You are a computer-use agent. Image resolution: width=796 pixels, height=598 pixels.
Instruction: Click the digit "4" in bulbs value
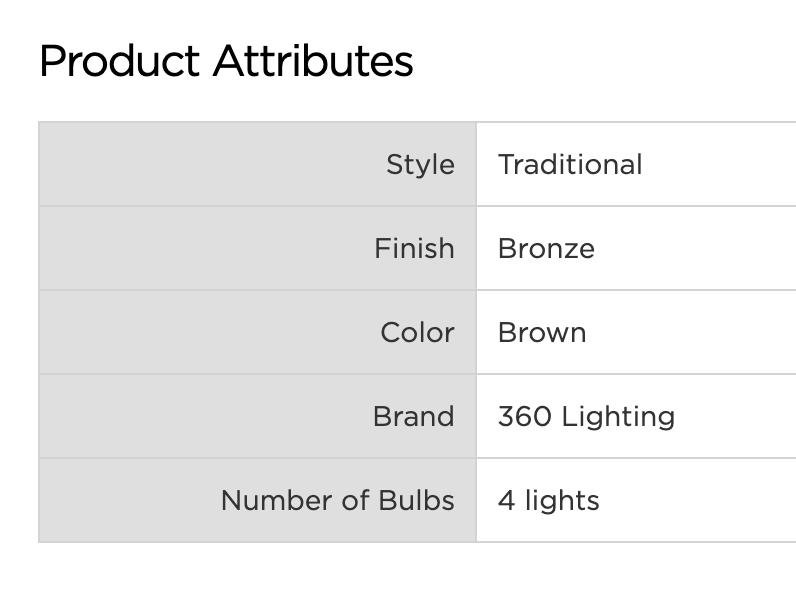point(506,500)
